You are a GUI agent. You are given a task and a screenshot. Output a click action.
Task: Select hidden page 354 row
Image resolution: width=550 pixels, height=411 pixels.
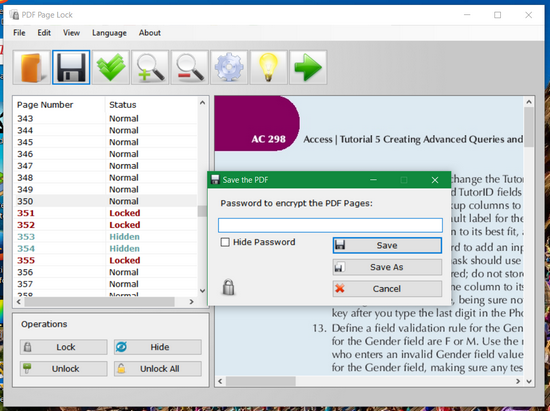click(106, 248)
